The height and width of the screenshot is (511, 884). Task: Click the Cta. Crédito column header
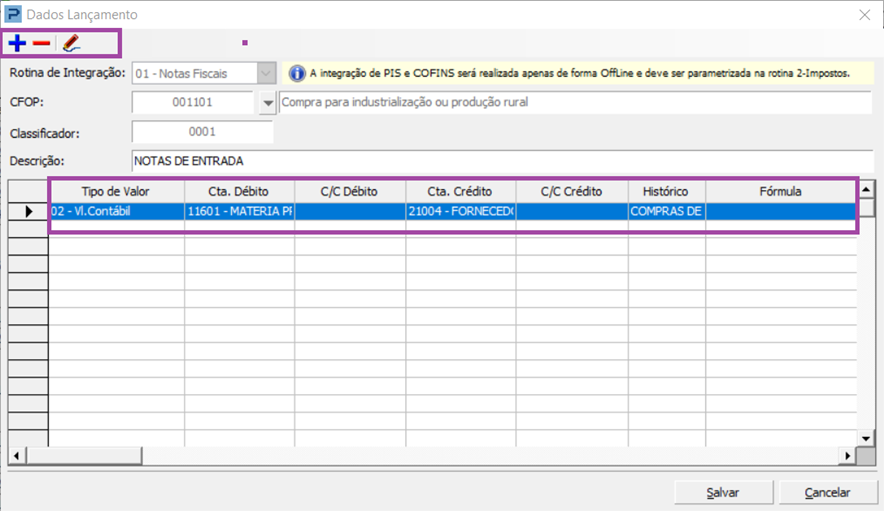tap(461, 192)
